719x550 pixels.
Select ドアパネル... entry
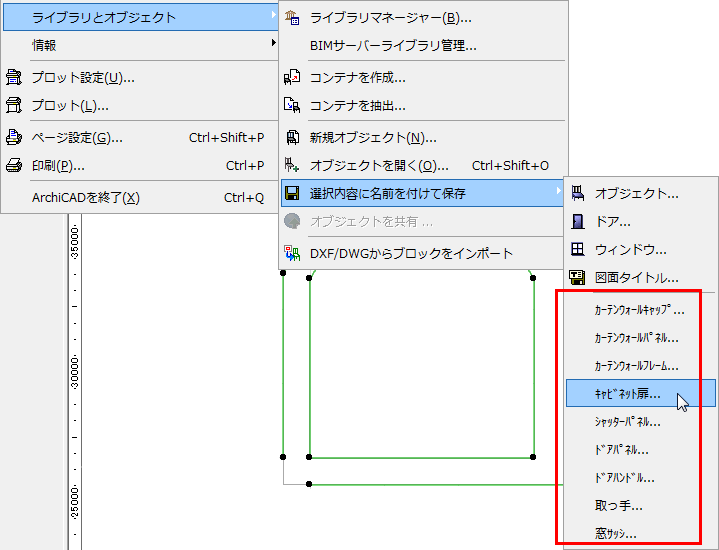[x=641, y=450]
